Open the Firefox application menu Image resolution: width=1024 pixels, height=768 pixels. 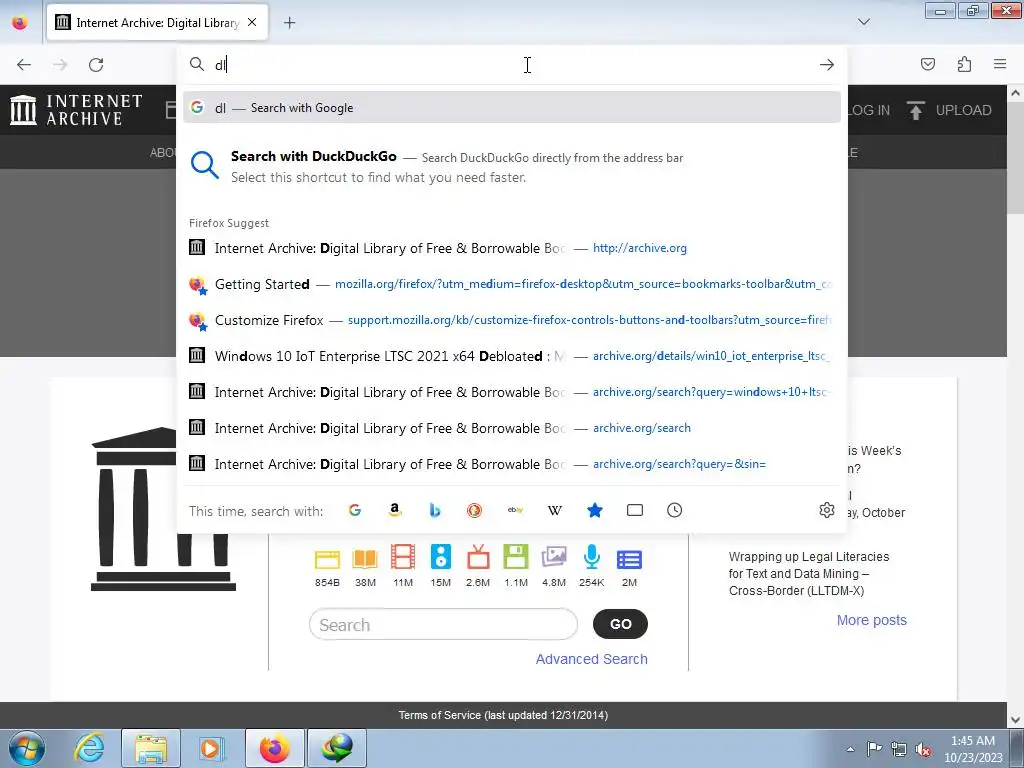1000,64
